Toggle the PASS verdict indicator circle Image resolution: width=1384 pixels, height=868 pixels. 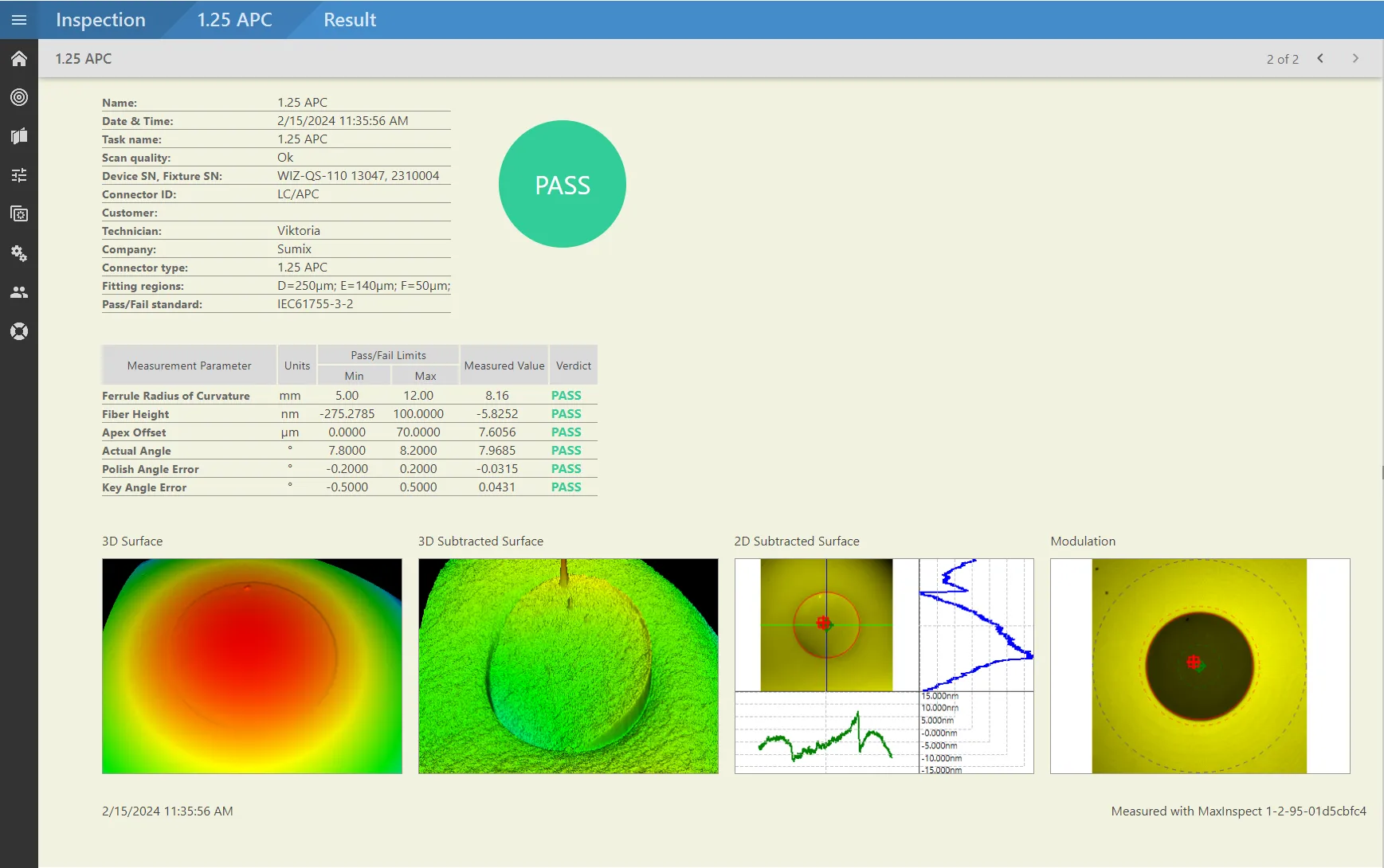563,184
